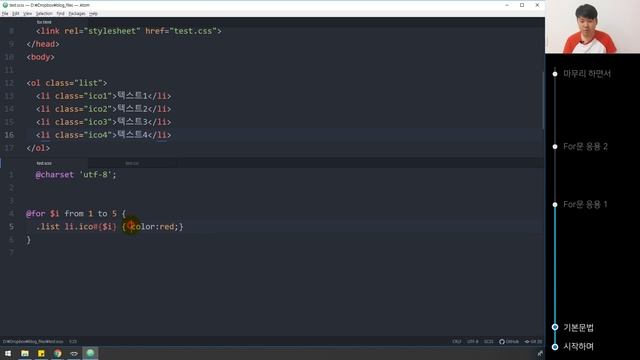640x360 pixels.
Task: Click the 기본문법 chapter label
Action: 578,327
